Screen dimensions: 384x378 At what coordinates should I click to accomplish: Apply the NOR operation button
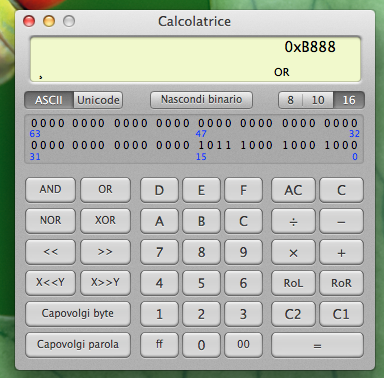point(50,221)
